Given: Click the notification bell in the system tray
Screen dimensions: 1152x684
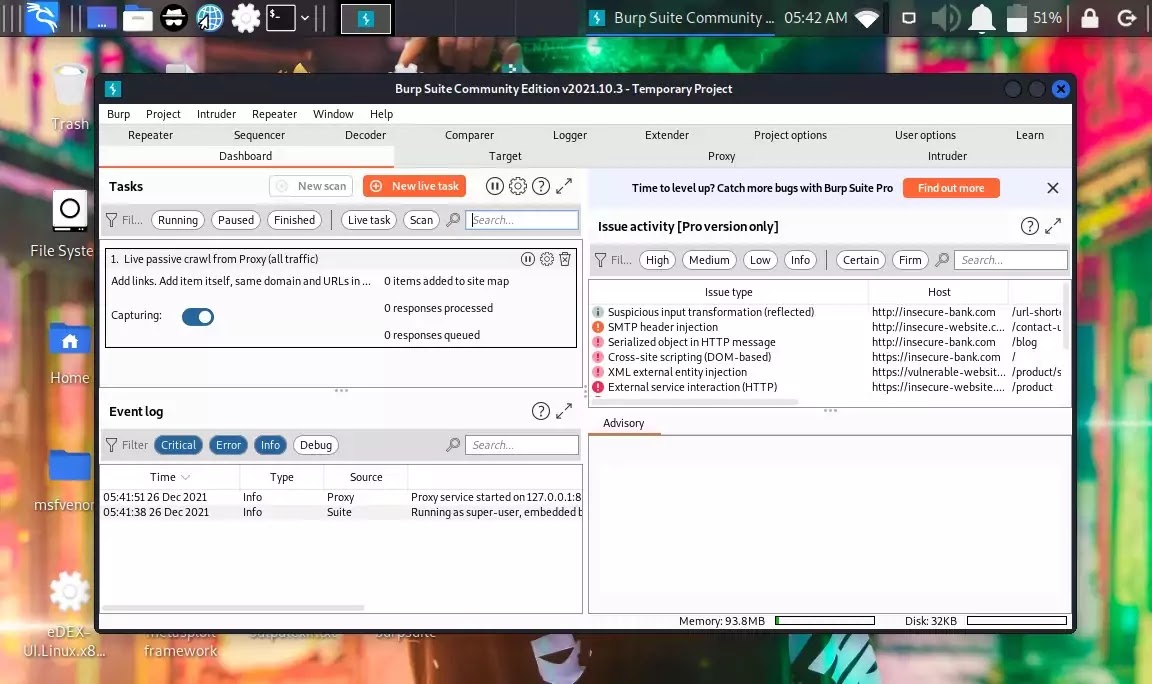Looking at the screenshot, I should (x=982, y=18).
